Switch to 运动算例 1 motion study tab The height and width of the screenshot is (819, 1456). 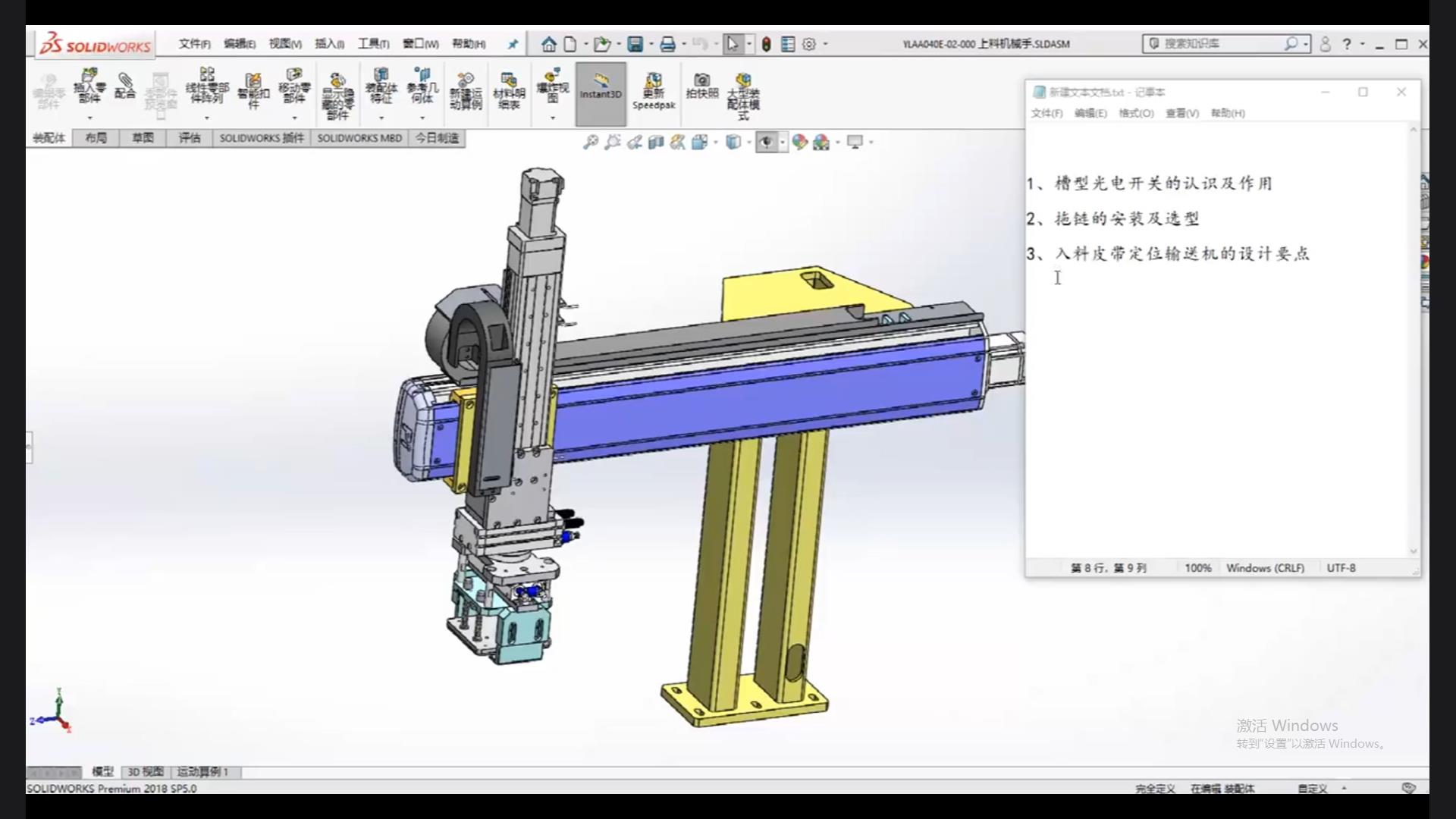(x=202, y=771)
